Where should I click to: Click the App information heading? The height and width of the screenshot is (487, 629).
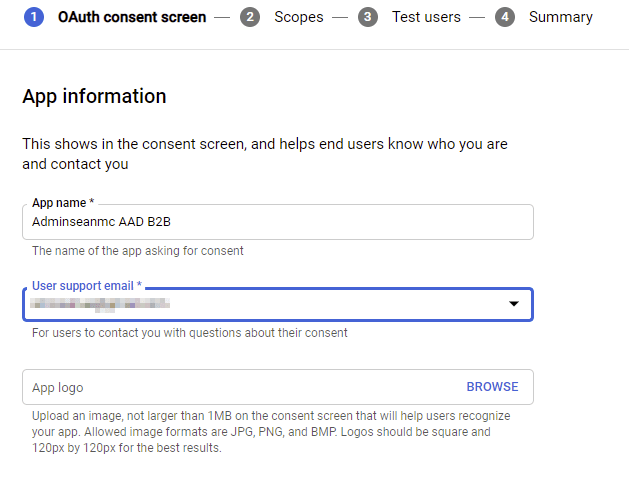tap(94, 97)
